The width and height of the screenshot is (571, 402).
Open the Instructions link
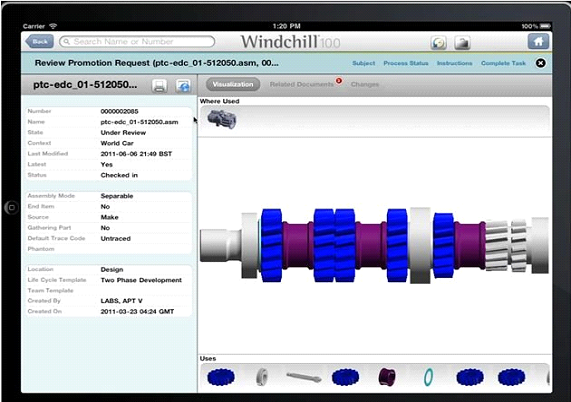[x=454, y=63]
